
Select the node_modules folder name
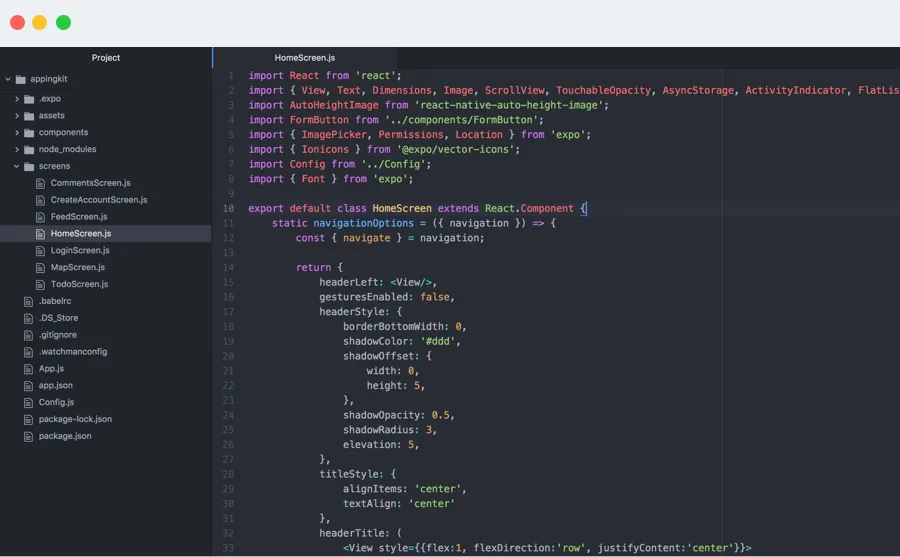67,149
